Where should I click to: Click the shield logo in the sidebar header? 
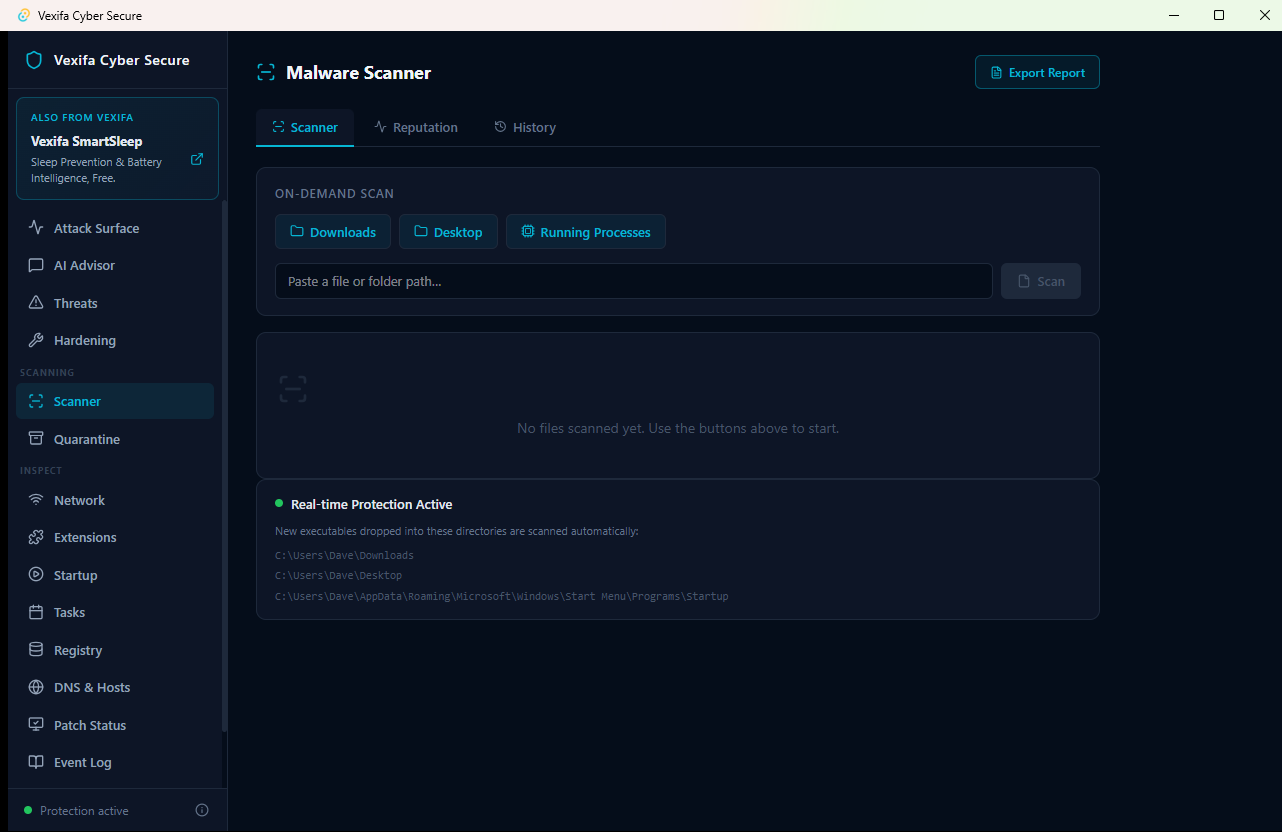pyautogui.click(x=34, y=60)
